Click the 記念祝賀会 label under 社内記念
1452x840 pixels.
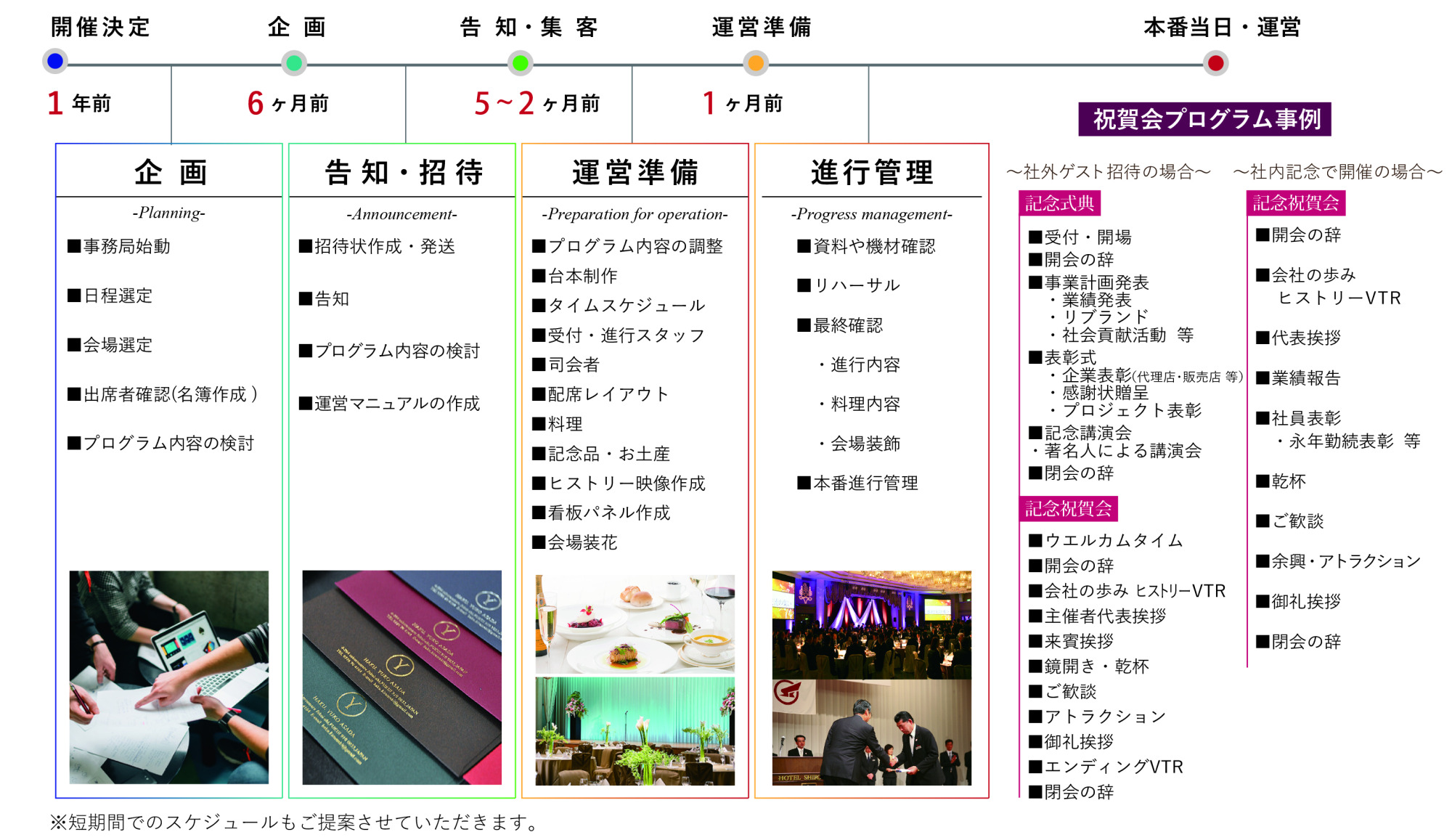point(1296,203)
